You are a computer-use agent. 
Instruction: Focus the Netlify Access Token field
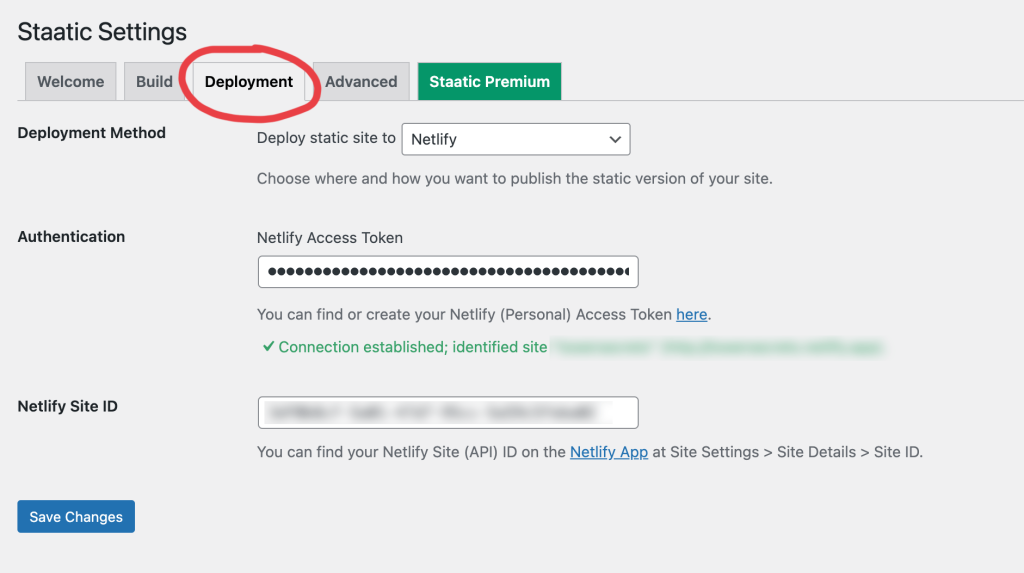(x=447, y=272)
